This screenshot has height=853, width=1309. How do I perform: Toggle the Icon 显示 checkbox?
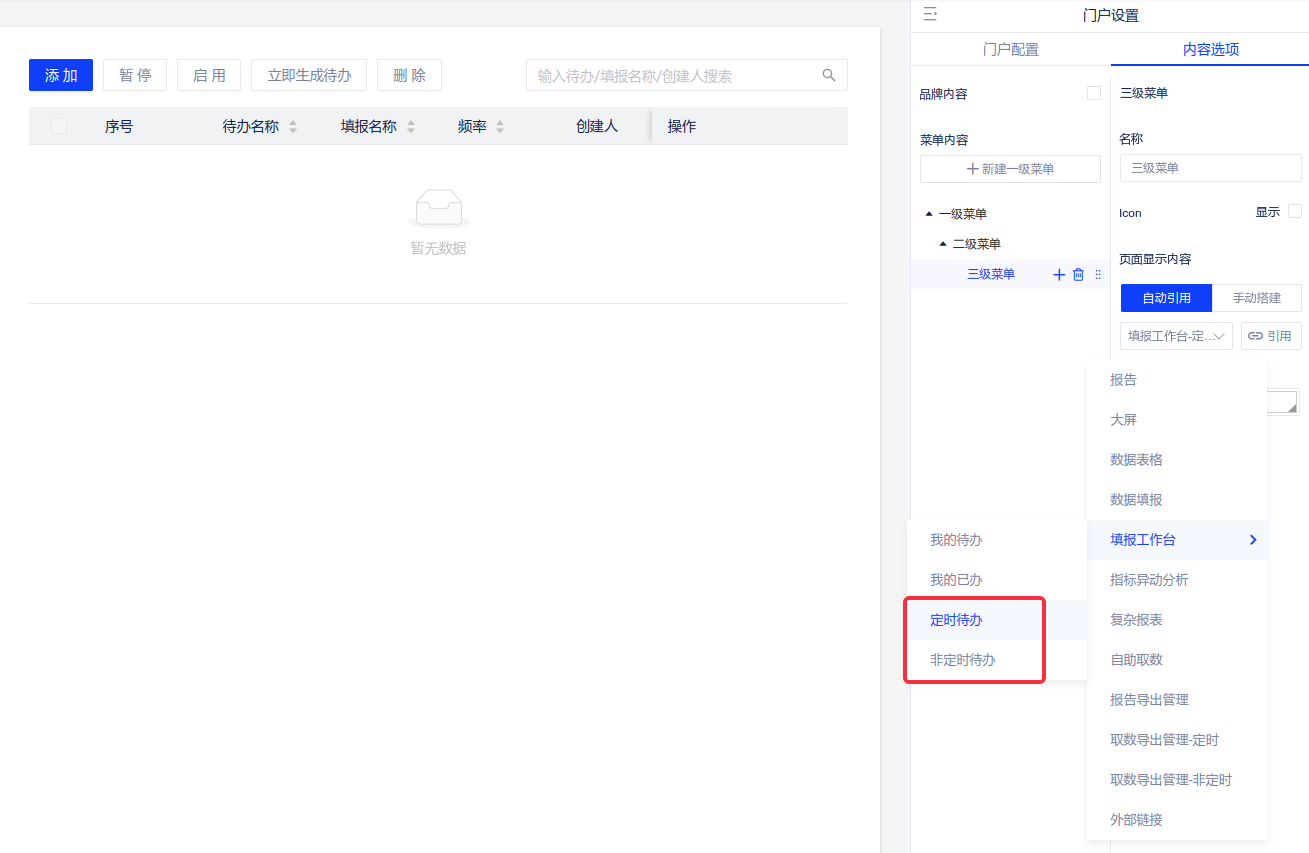1295,211
